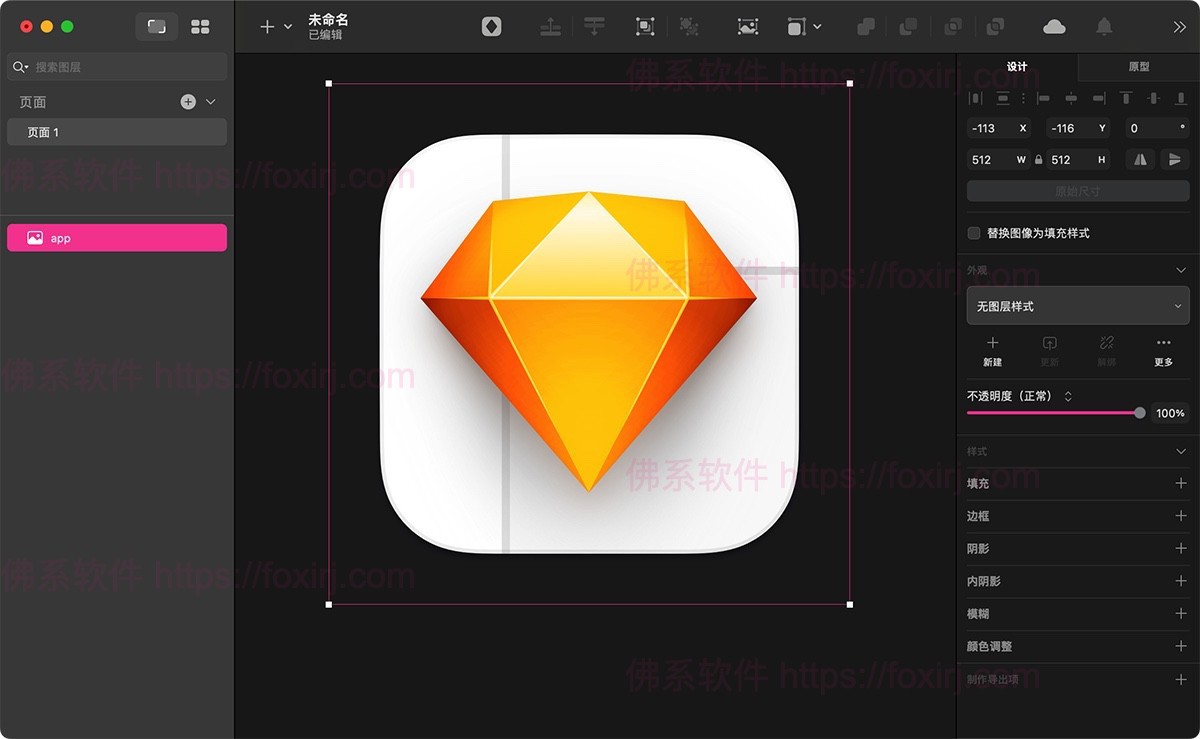The height and width of the screenshot is (739, 1200).
Task: Click the 不透明度 opacity slider handle
Action: [1139, 413]
